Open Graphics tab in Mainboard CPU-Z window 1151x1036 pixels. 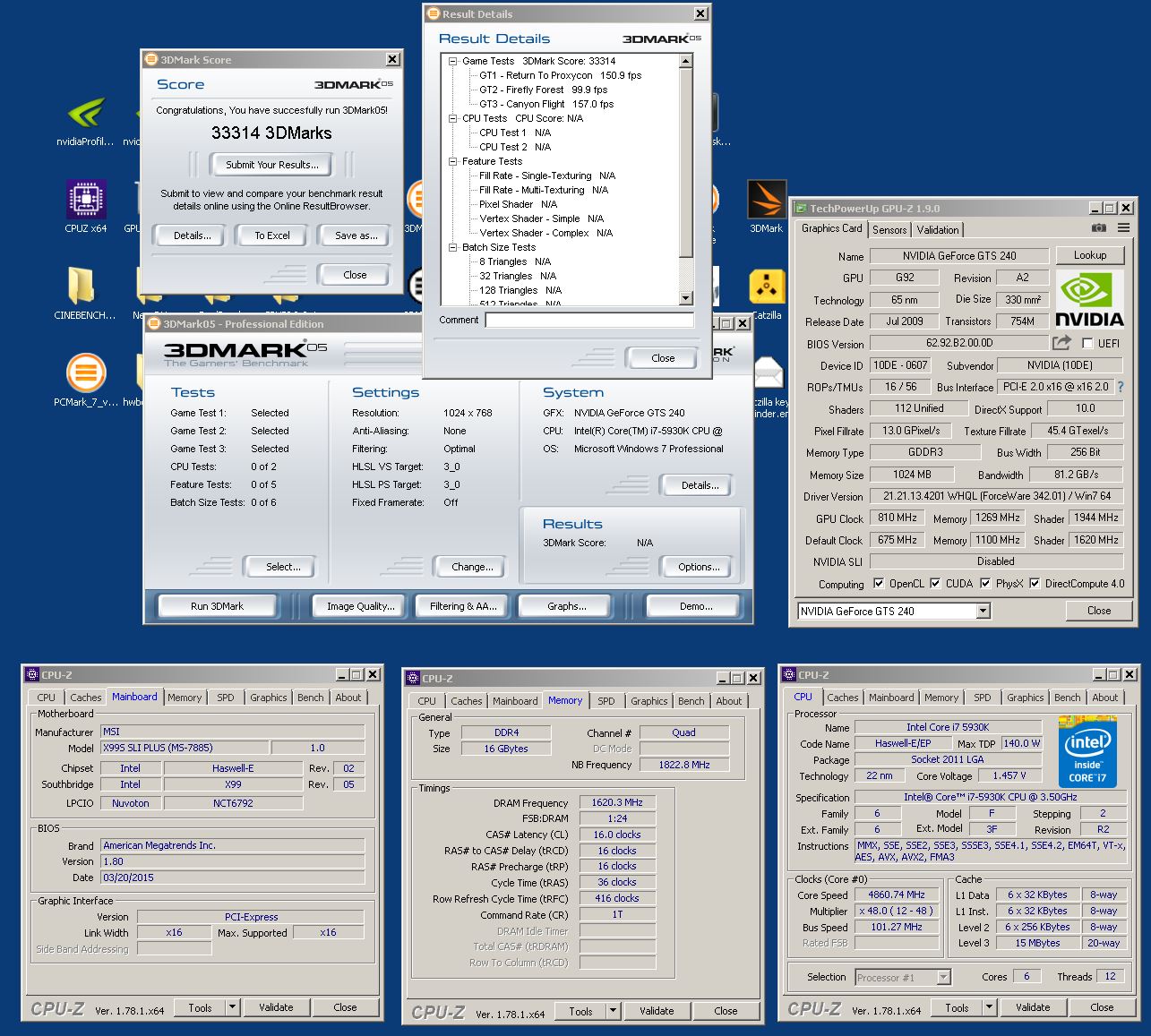269,698
